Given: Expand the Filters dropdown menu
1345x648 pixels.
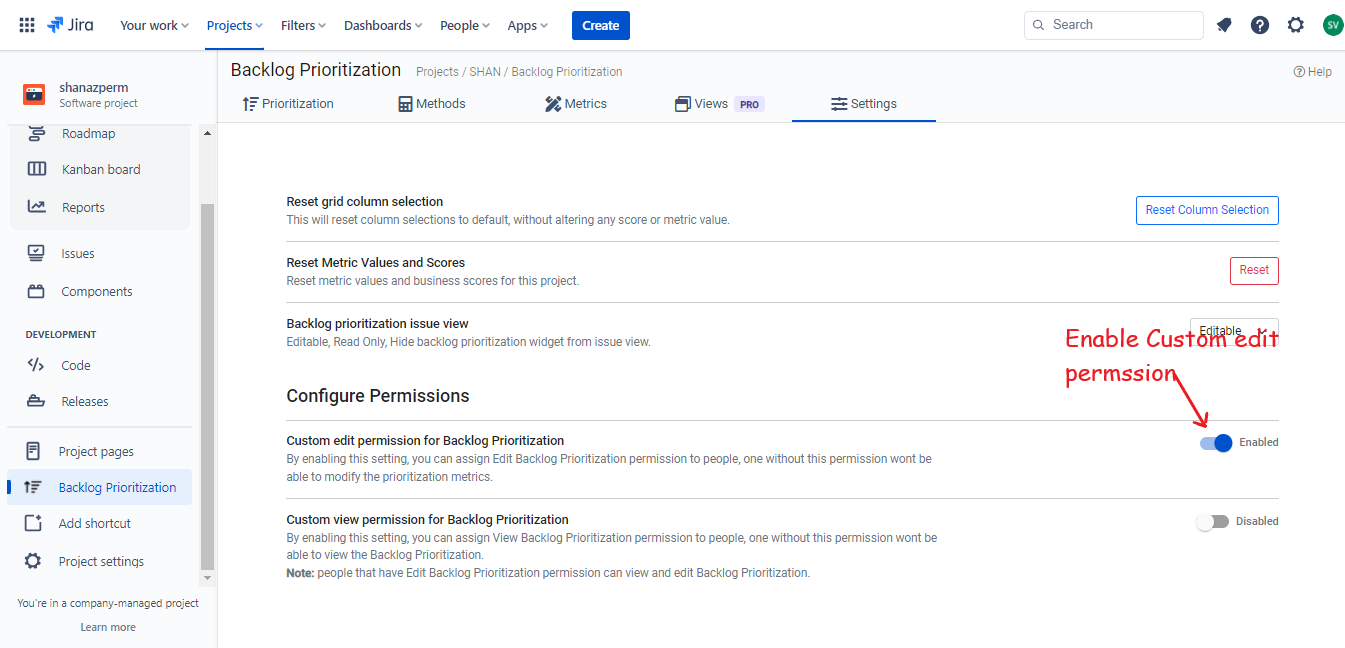Looking at the screenshot, I should pyautogui.click(x=304, y=26).
